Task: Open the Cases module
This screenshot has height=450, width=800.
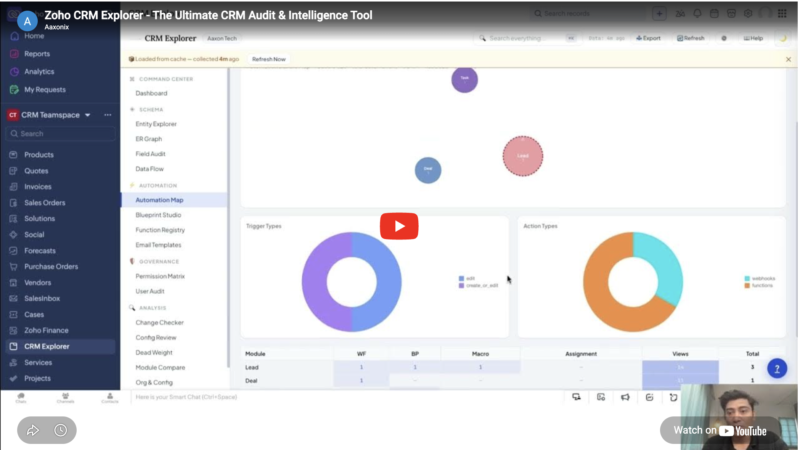Action: pos(34,314)
